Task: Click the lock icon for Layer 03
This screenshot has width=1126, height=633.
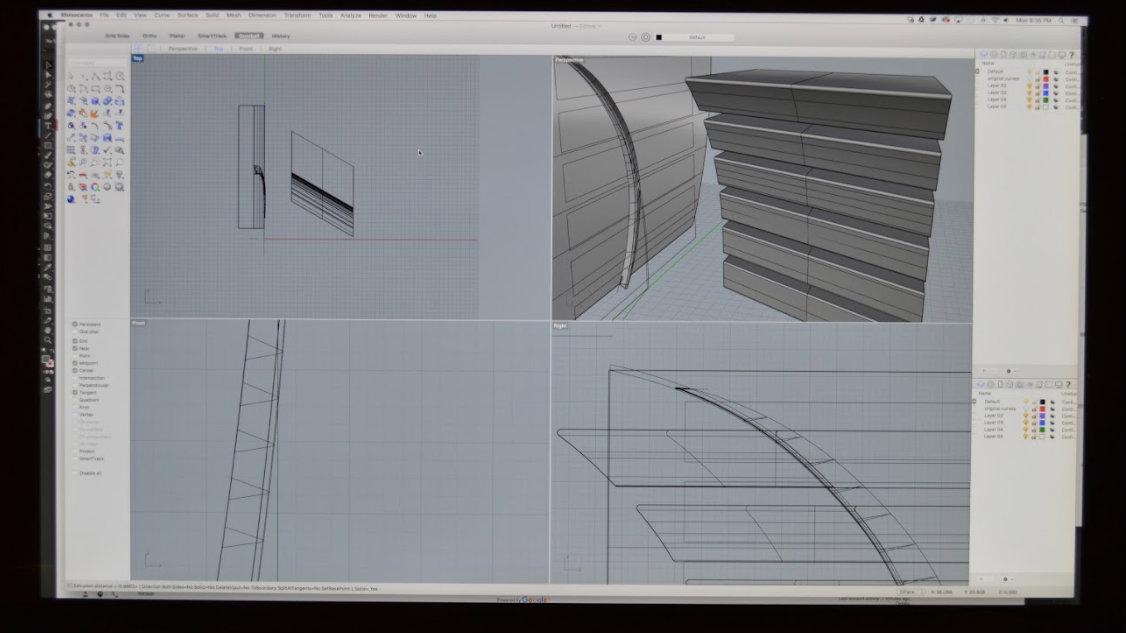Action: click(1037, 93)
